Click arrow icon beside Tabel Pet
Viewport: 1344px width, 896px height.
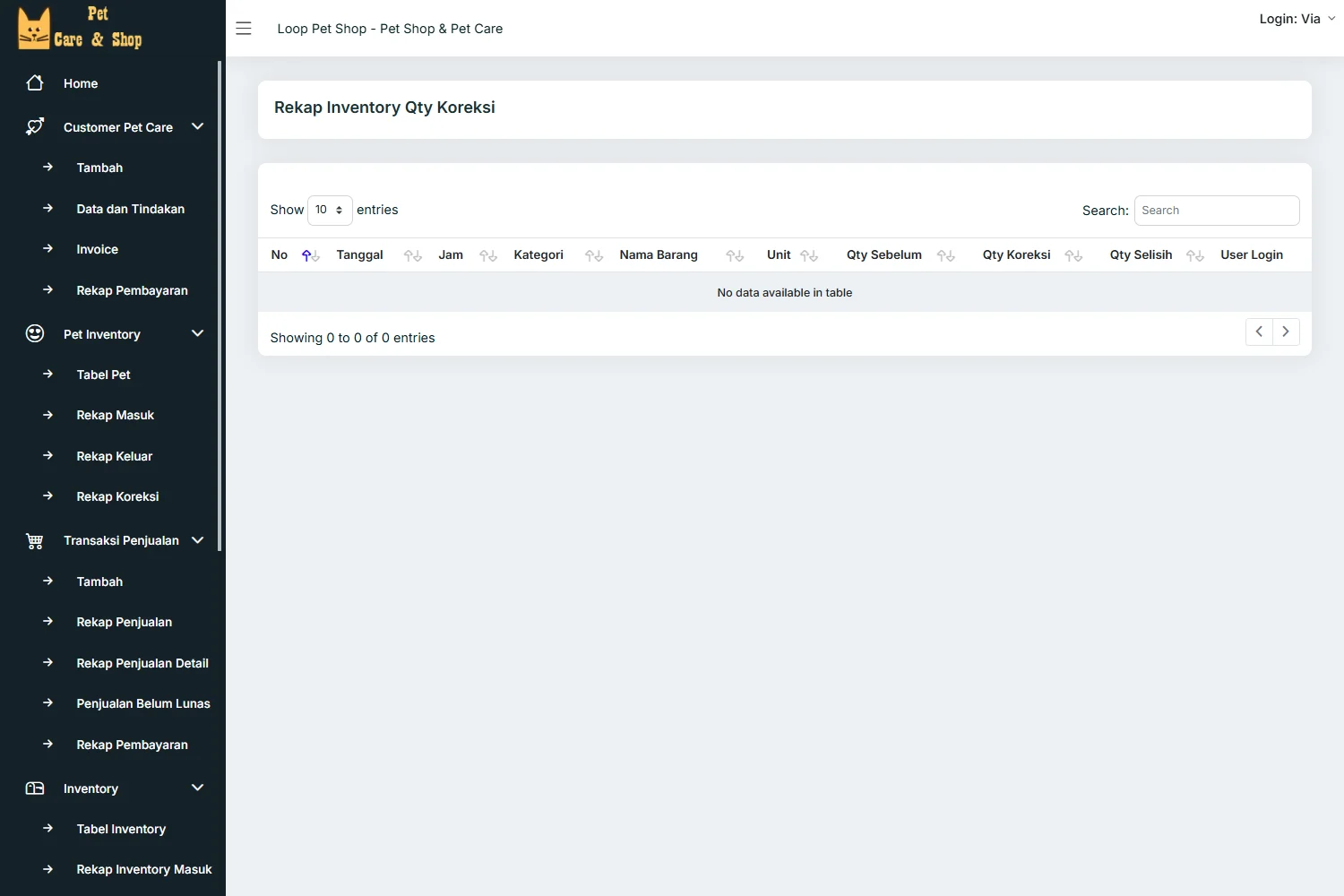pyautogui.click(x=48, y=374)
